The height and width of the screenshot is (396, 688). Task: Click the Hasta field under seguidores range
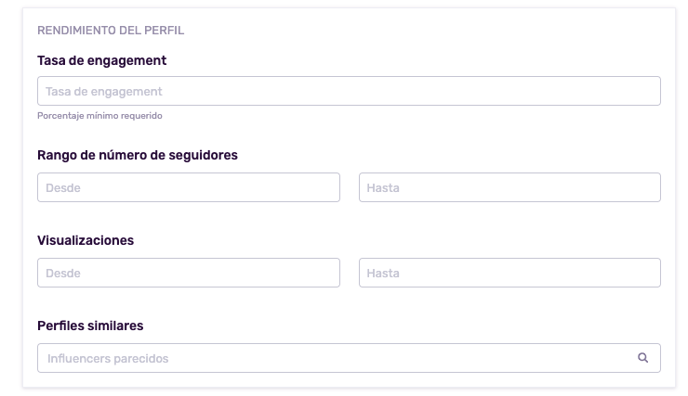pos(510,187)
